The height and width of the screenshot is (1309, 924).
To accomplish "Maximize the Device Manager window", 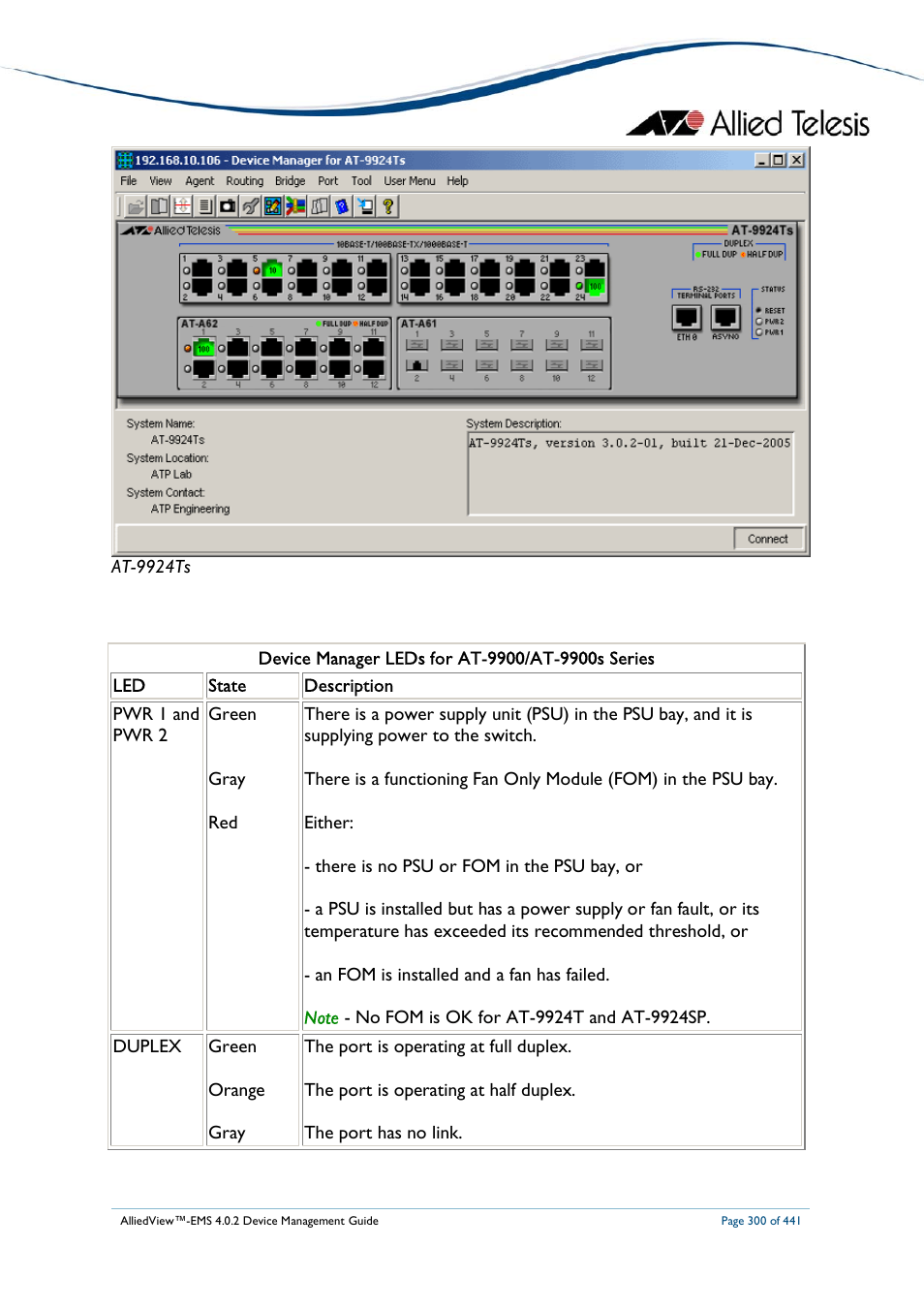I will (779, 160).
